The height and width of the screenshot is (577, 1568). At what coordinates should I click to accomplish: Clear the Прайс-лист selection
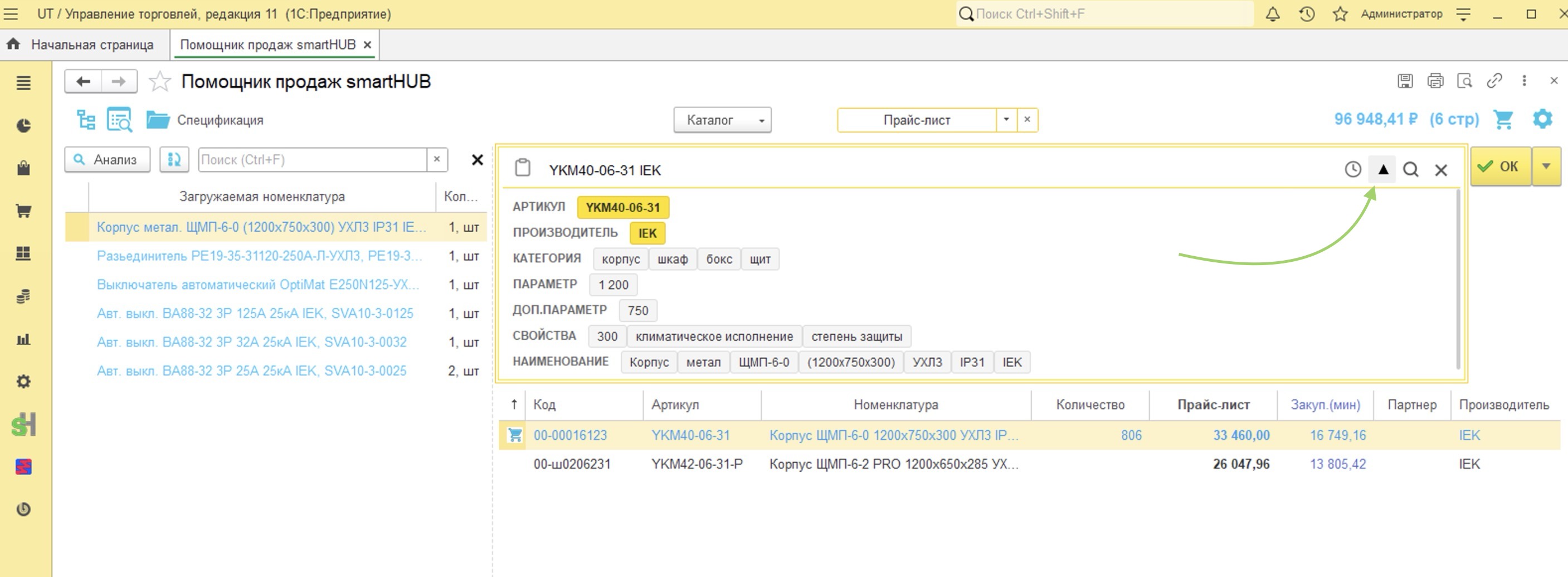pos(1027,120)
